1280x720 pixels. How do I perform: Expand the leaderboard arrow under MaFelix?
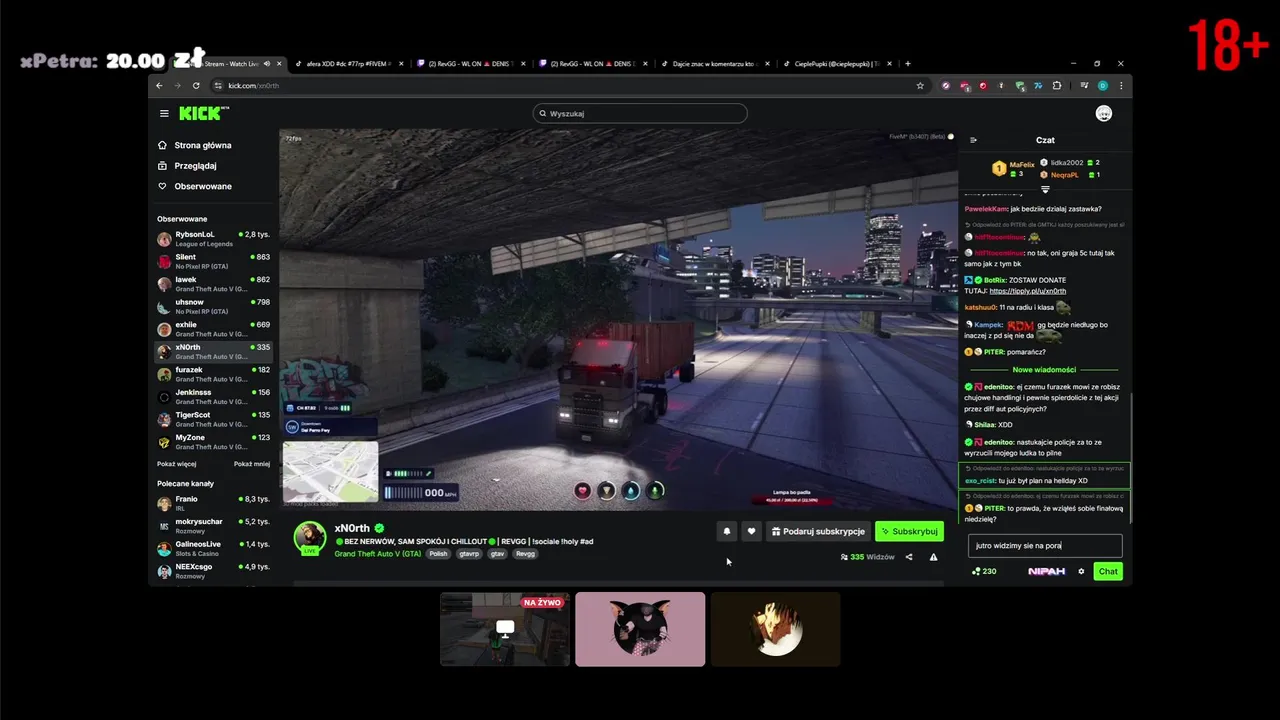[1045, 189]
